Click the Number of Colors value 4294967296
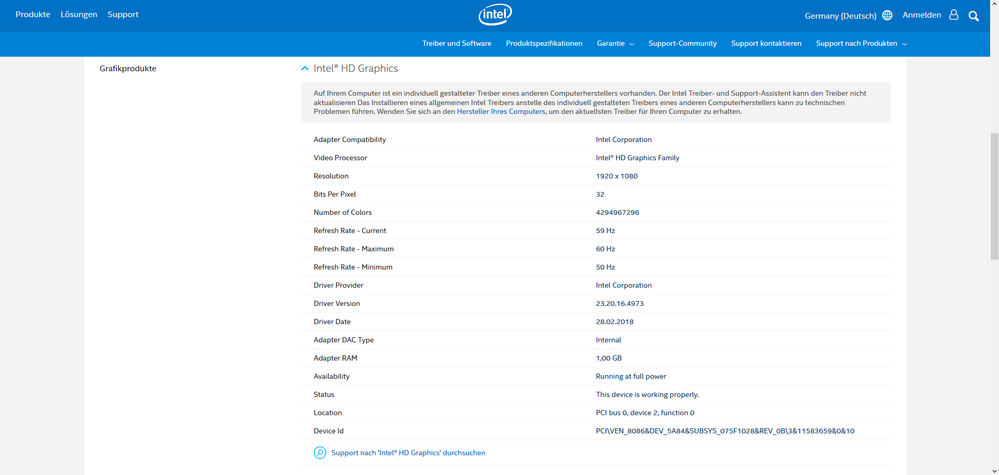 pos(617,212)
